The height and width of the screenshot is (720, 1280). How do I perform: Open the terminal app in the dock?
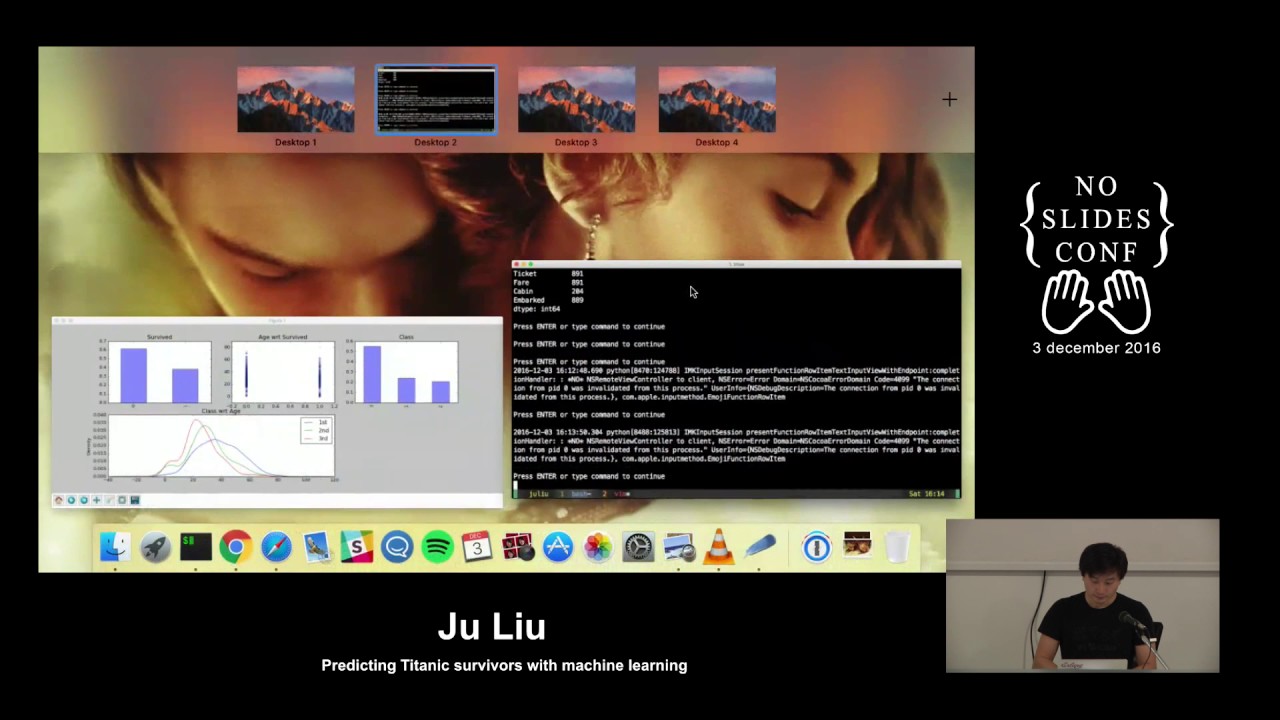coord(195,547)
